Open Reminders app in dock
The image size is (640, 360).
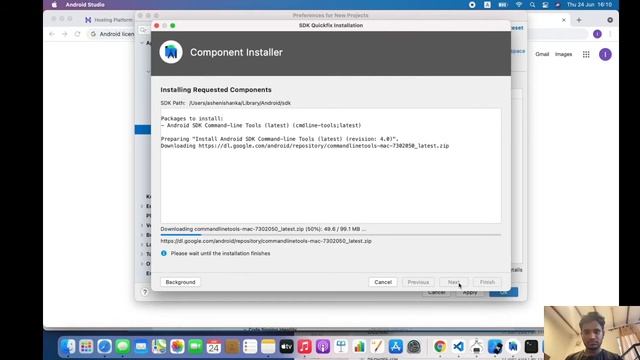(250, 347)
